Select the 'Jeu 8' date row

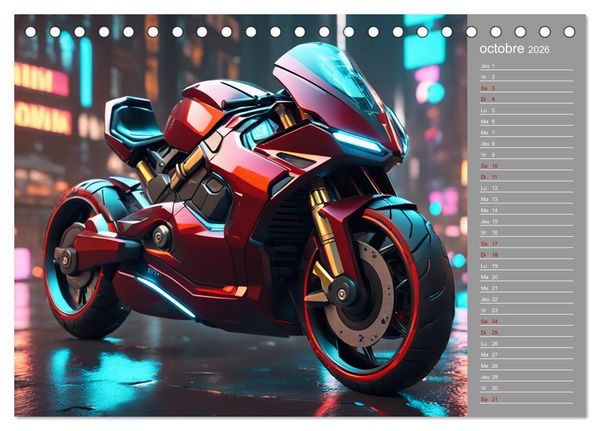527,144
